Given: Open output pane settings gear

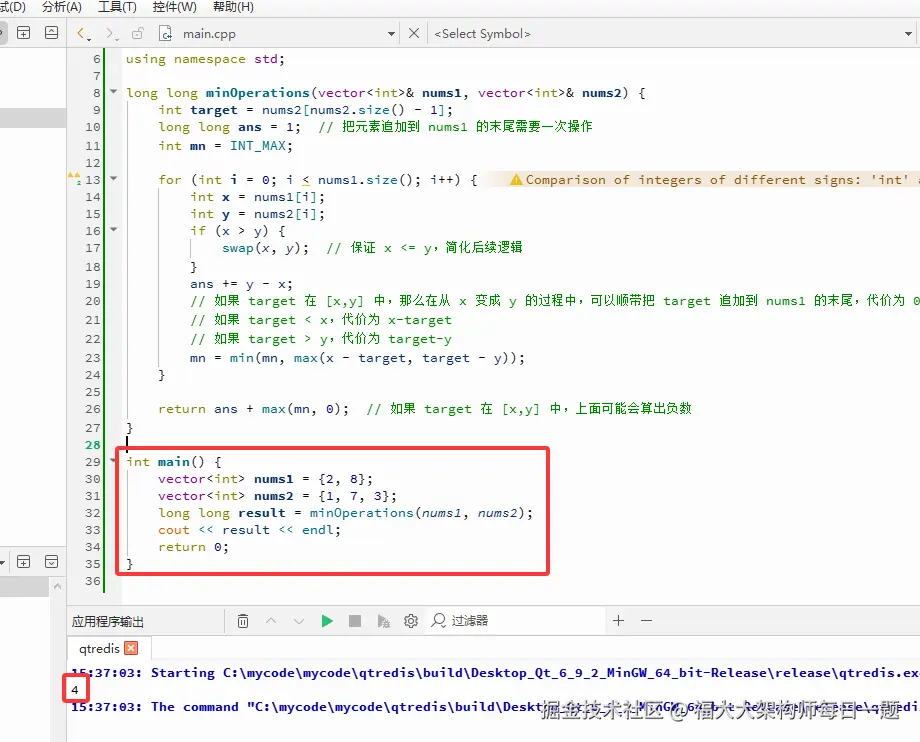Looking at the screenshot, I should (x=411, y=621).
